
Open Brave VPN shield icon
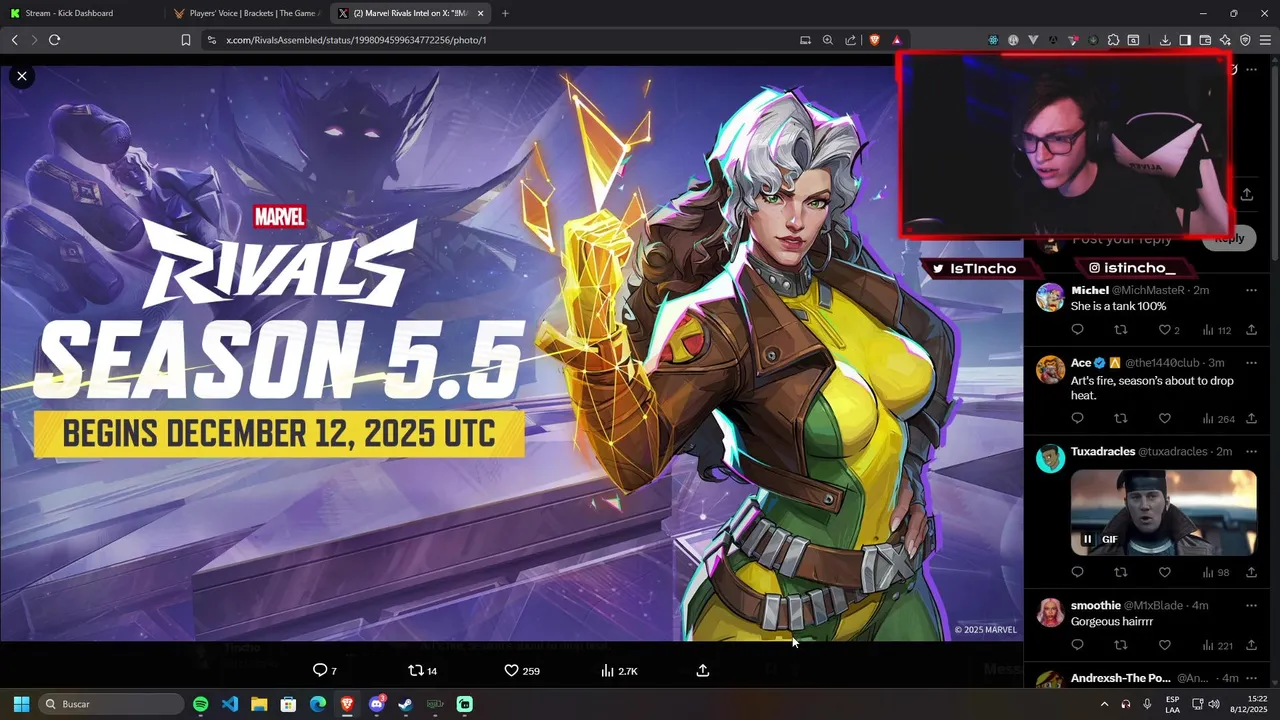point(1245,40)
